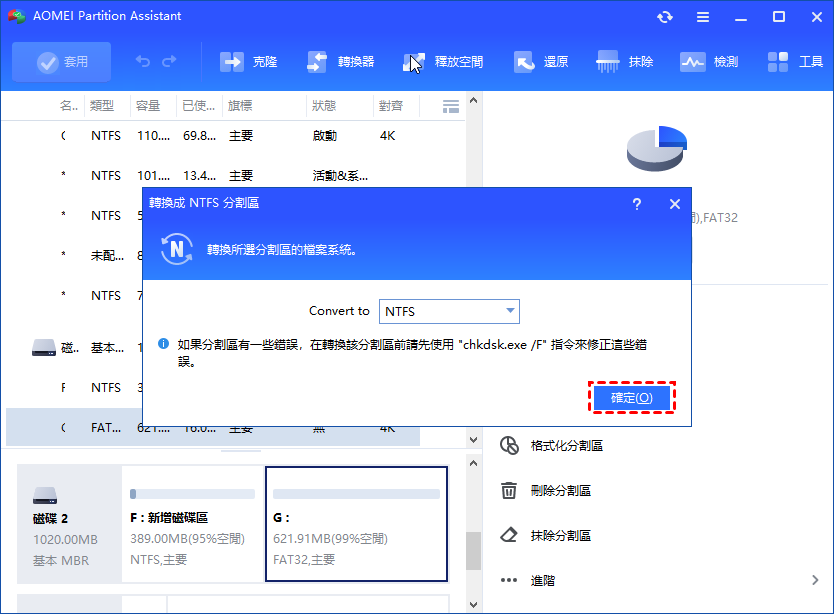834x614 pixels.
Task: Close the 轉換成 NTFS 分割區 dialog
Action: point(675,204)
